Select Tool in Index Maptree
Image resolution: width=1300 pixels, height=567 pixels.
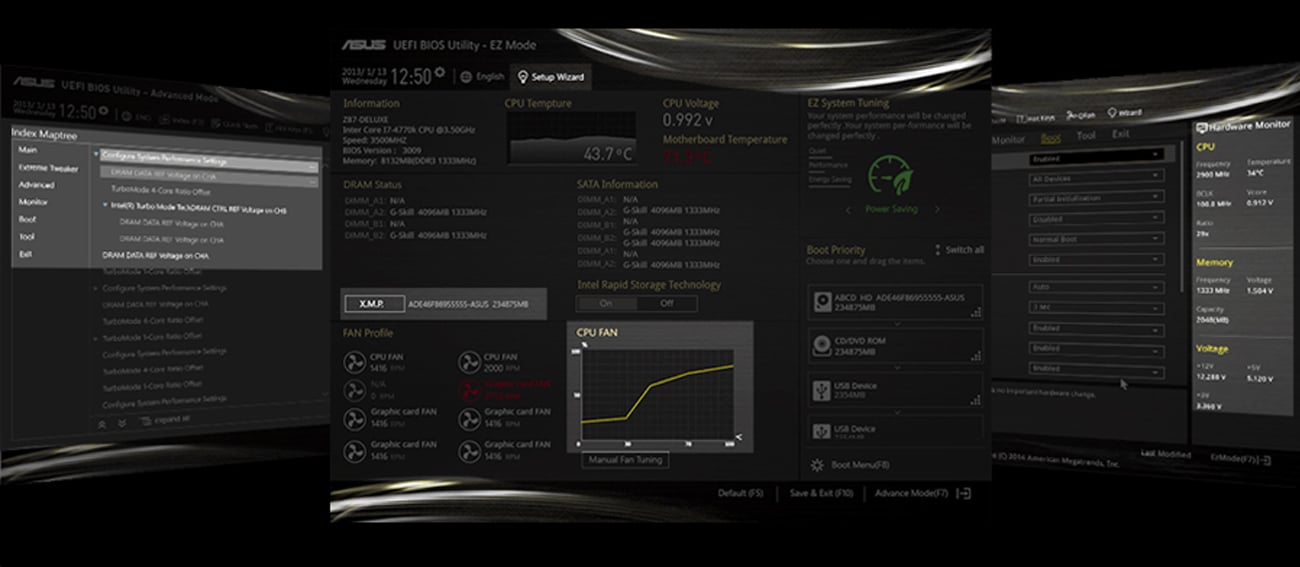coord(26,237)
